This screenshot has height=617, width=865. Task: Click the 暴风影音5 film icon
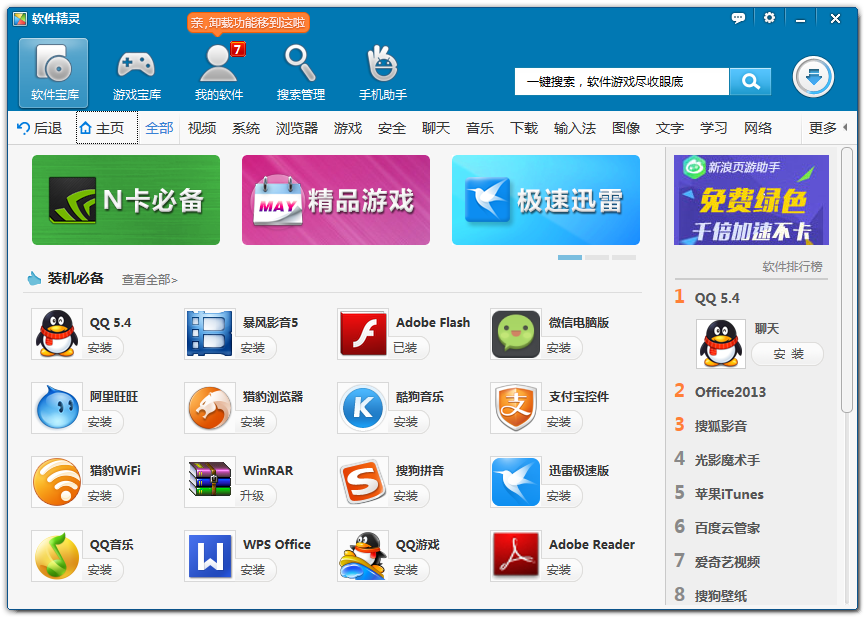tap(210, 334)
